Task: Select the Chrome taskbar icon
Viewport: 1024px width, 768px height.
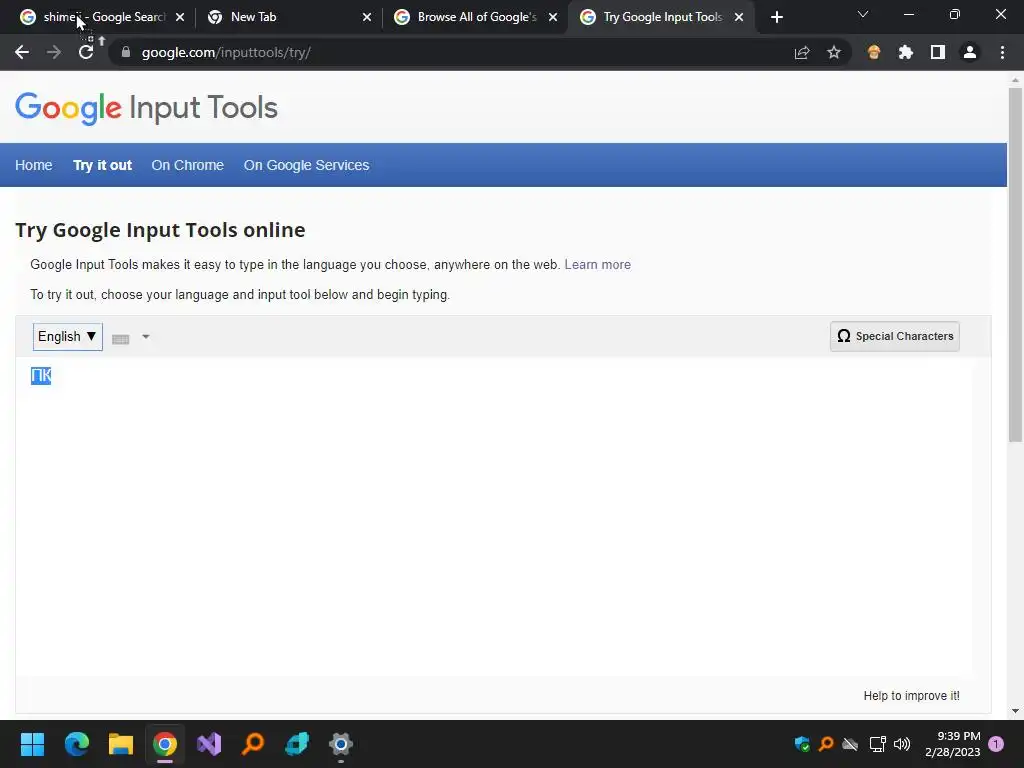Action: point(165,744)
